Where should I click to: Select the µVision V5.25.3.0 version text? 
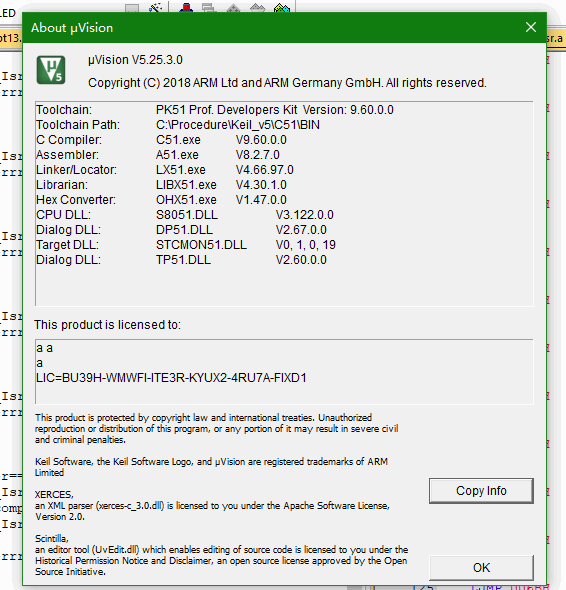click(x=135, y=60)
